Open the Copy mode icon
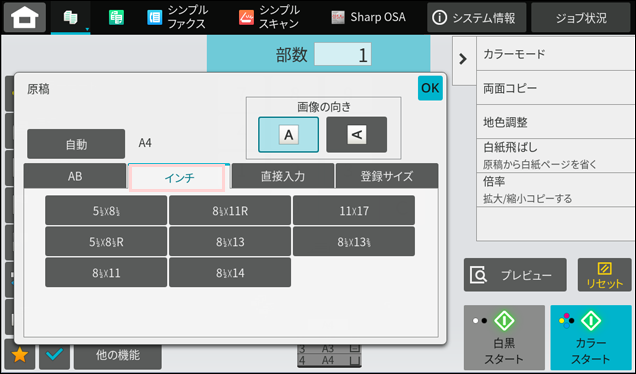The width and height of the screenshot is (636, 374). (x=71, y=17)
